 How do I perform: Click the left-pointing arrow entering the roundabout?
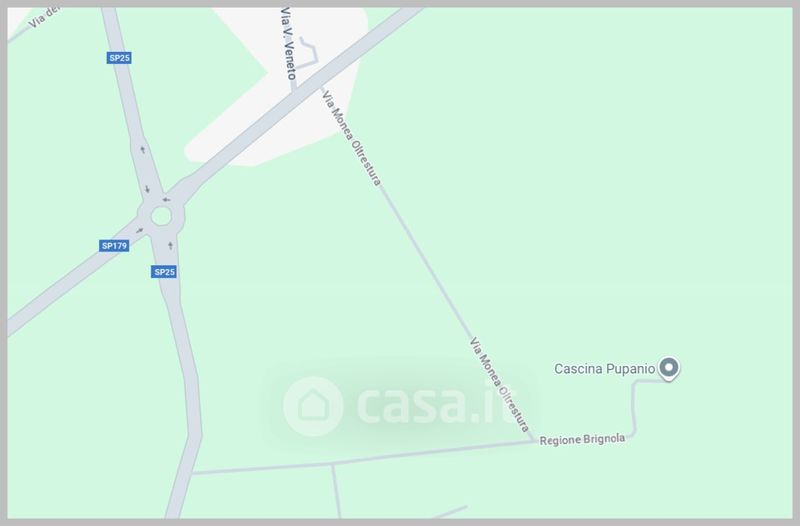click(x=166, y=199)
